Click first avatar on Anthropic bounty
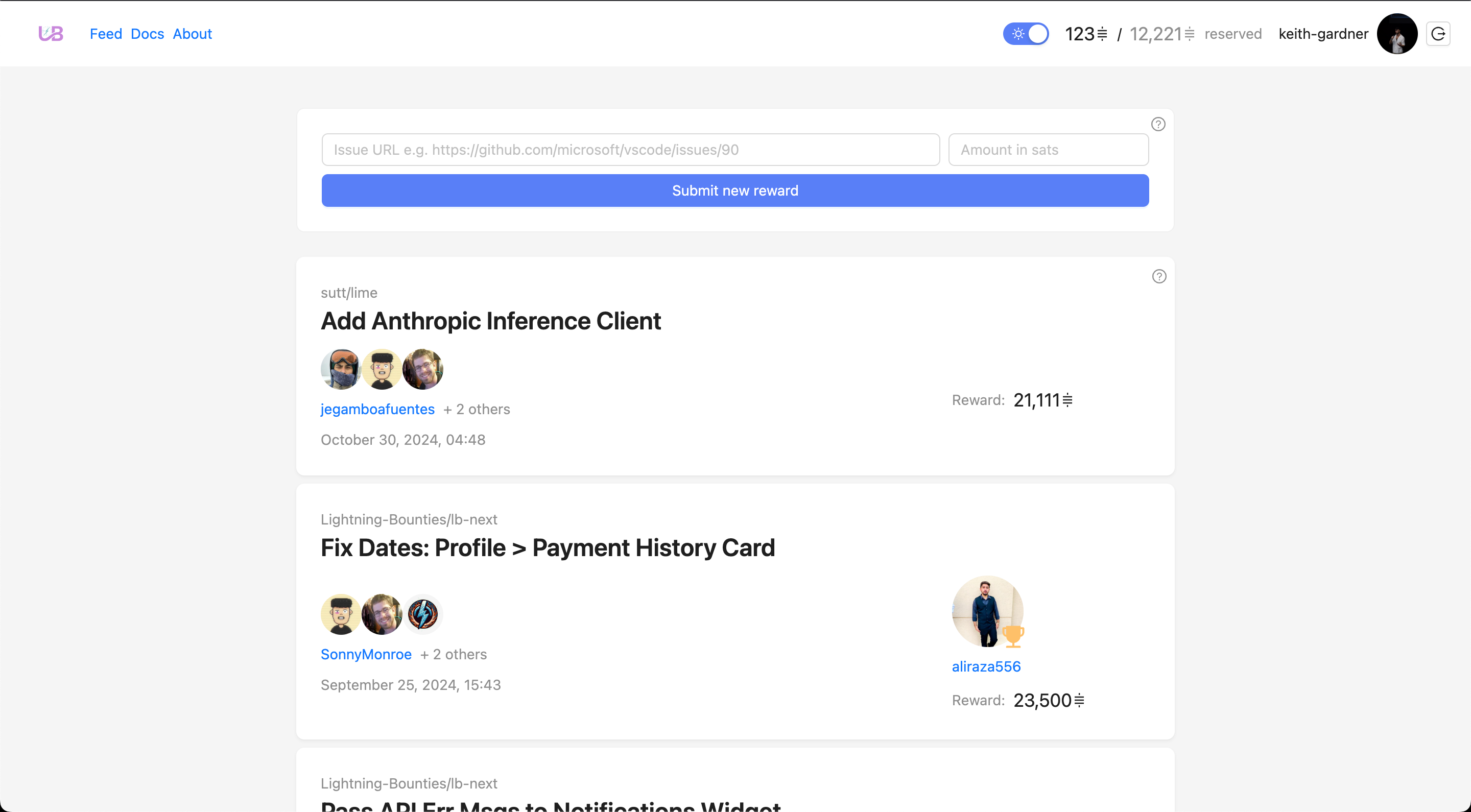This screenshot has height=812, width=1471. [x=341, y=369]
